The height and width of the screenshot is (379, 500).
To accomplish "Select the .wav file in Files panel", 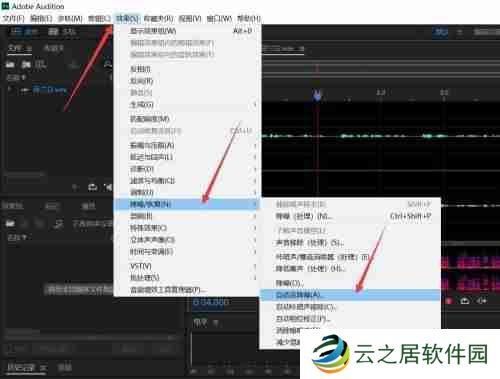I will click(x=49, y=90).
